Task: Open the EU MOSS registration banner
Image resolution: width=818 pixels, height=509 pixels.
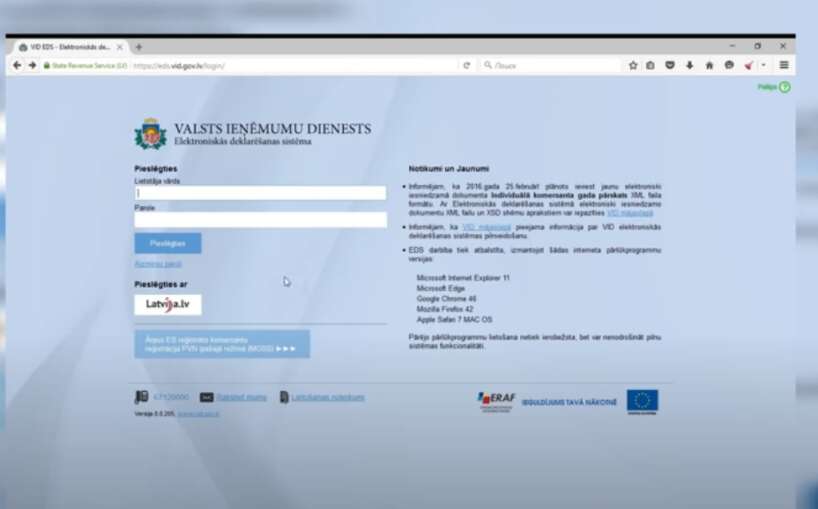Action: 222,344
